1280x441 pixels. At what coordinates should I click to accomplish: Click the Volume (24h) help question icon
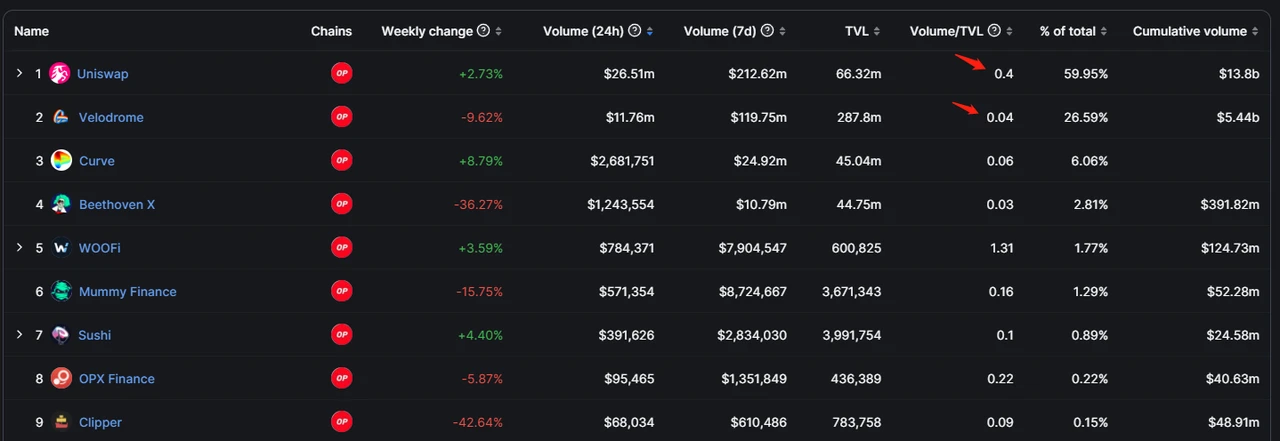click(x=636, y=31)
